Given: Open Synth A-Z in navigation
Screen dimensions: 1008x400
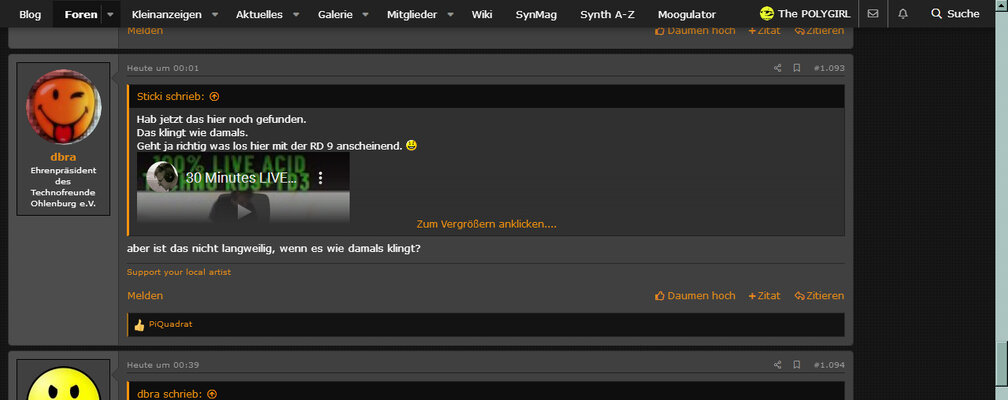Looking at the screenshot, I should (x=607, y=14).
